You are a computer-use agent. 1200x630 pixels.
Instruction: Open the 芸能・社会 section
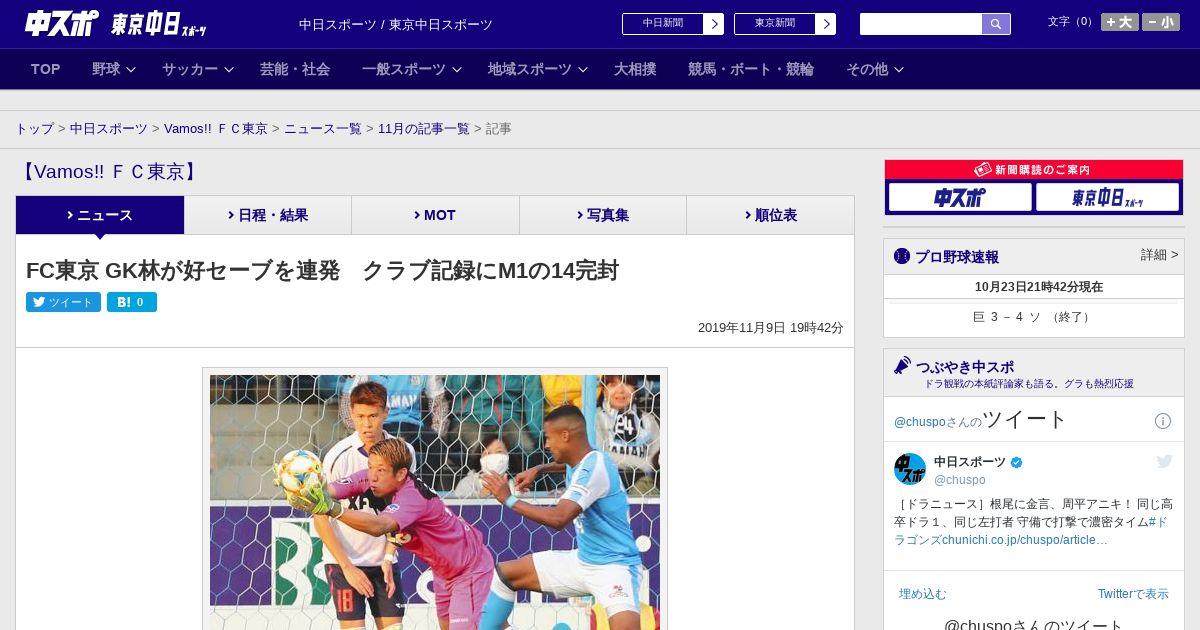295,69
